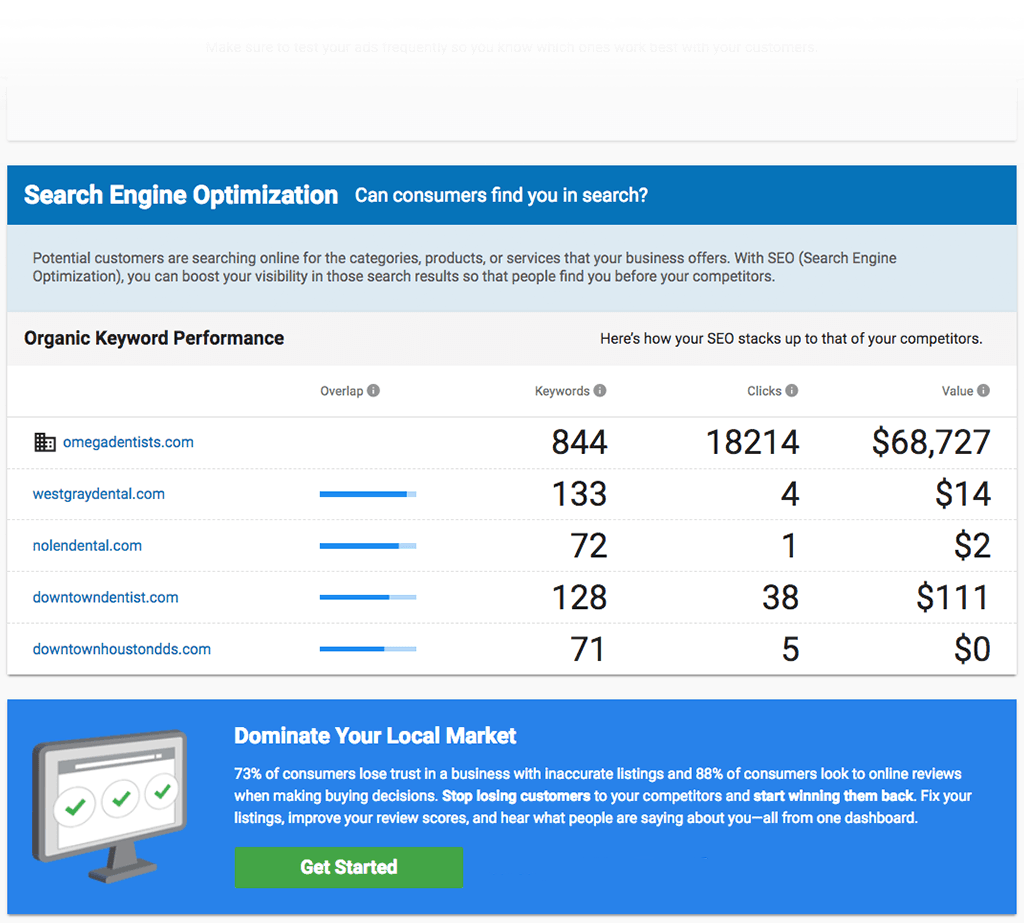
Task: Open the nolendental.com website link
Action: click(x=87, y=546)
